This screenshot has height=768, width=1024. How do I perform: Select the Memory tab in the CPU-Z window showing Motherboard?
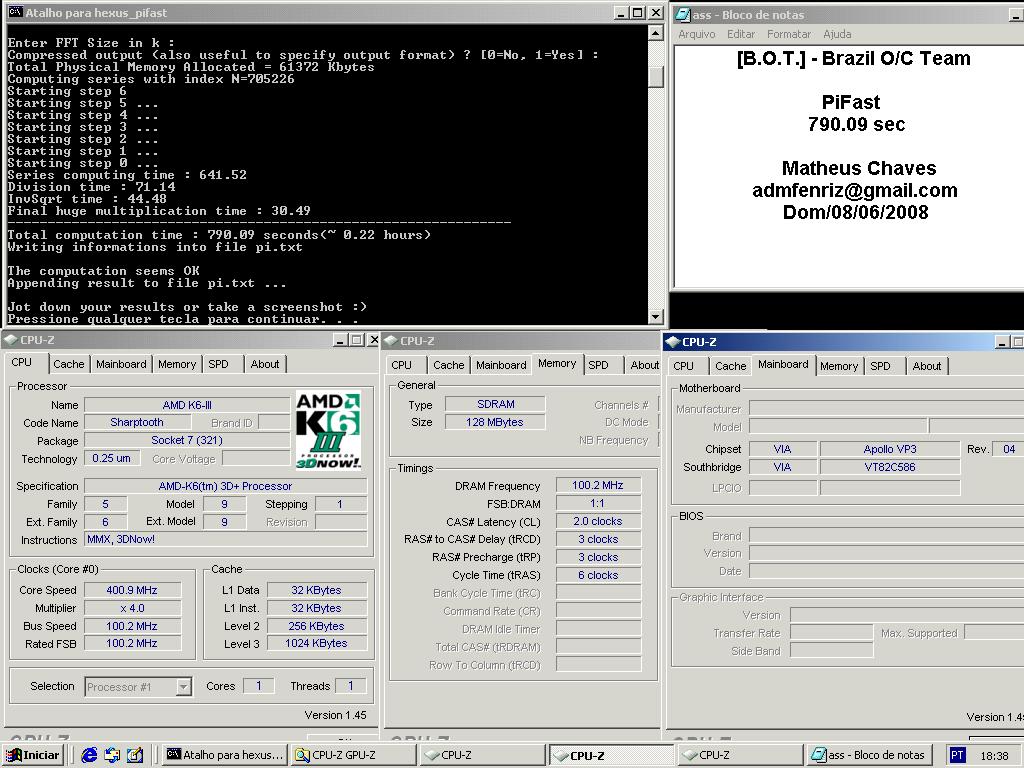[839, 366]
